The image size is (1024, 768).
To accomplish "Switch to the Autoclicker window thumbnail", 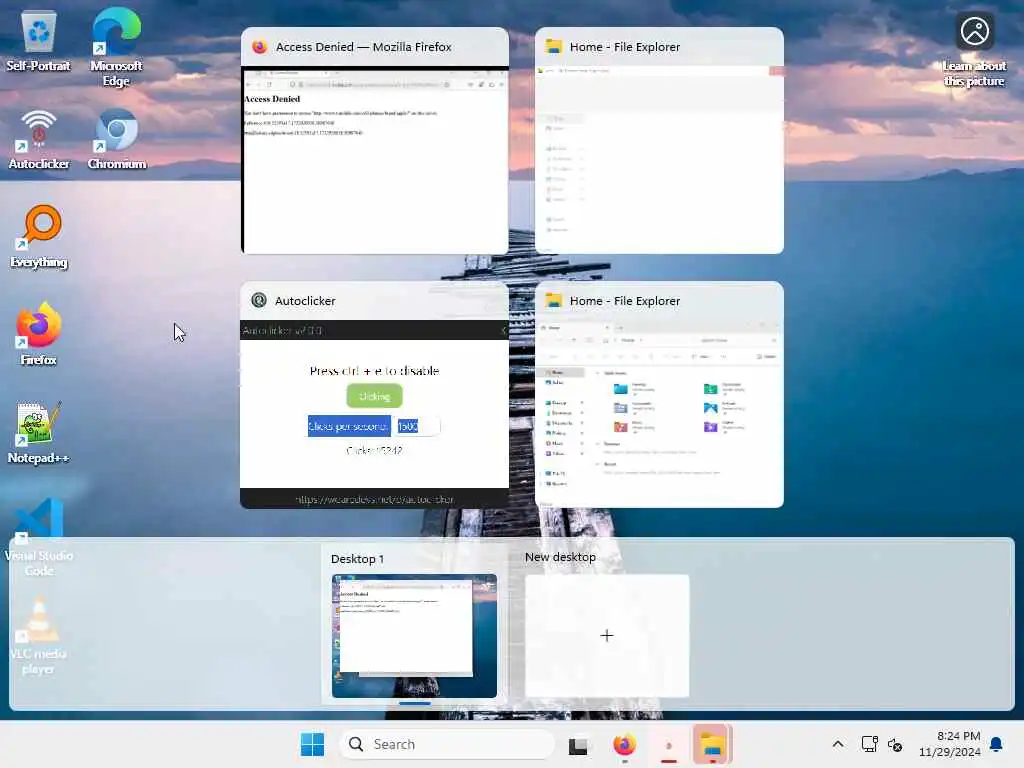I will pos(375,394).
